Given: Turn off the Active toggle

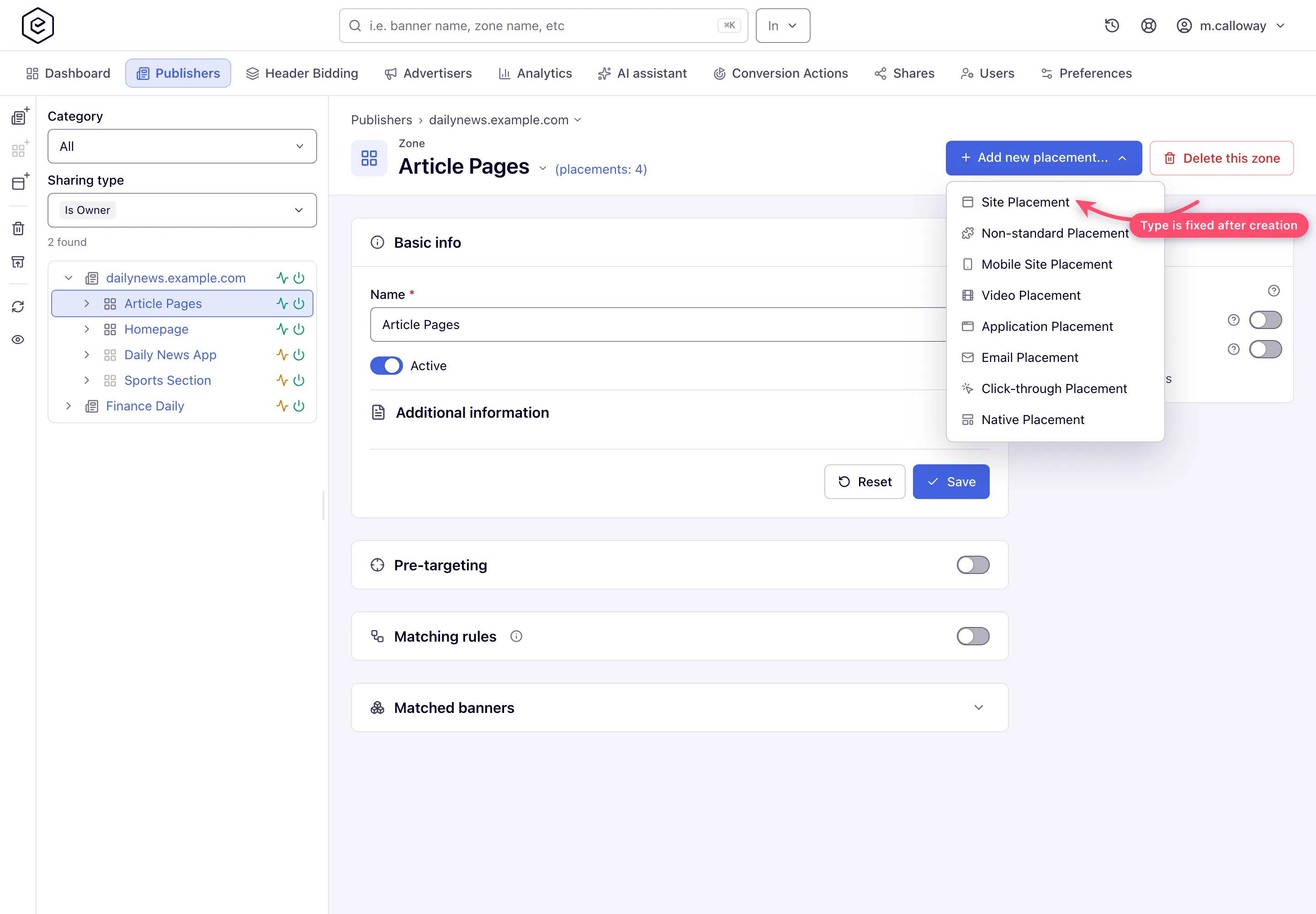Looking at the screenshot, I should click(386, 366).
